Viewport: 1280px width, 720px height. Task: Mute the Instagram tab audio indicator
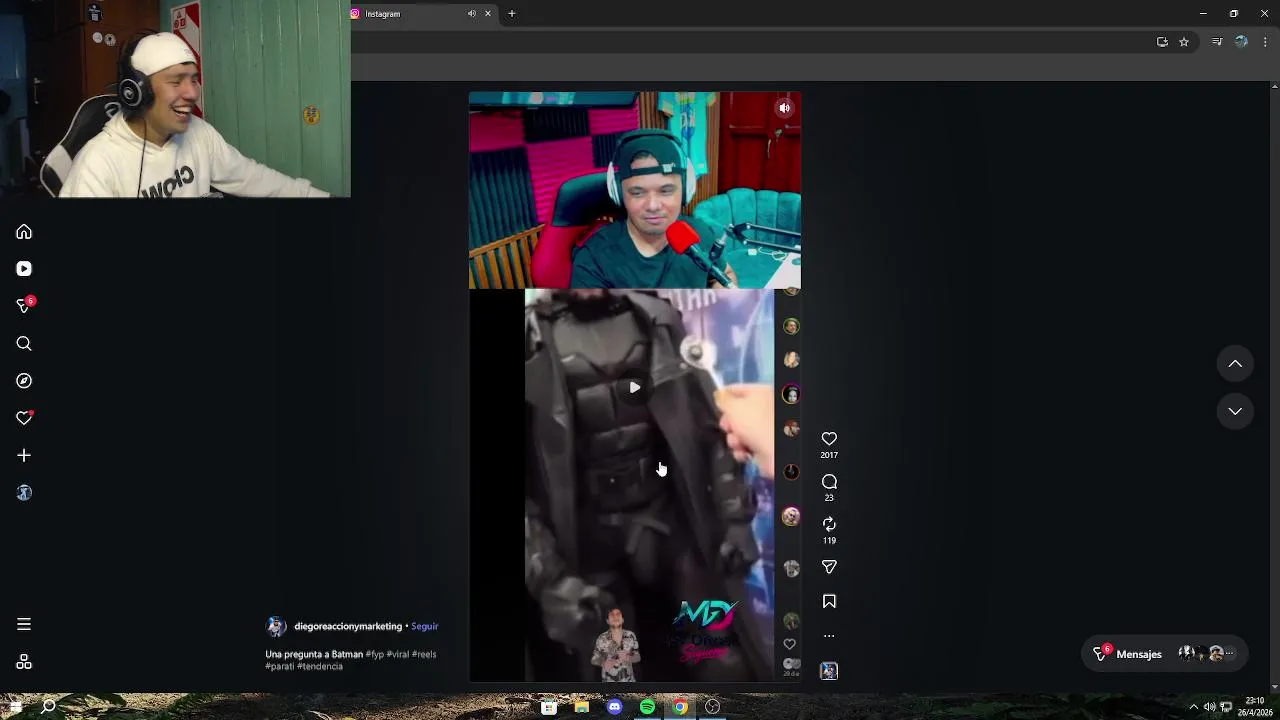coord(472,14)
